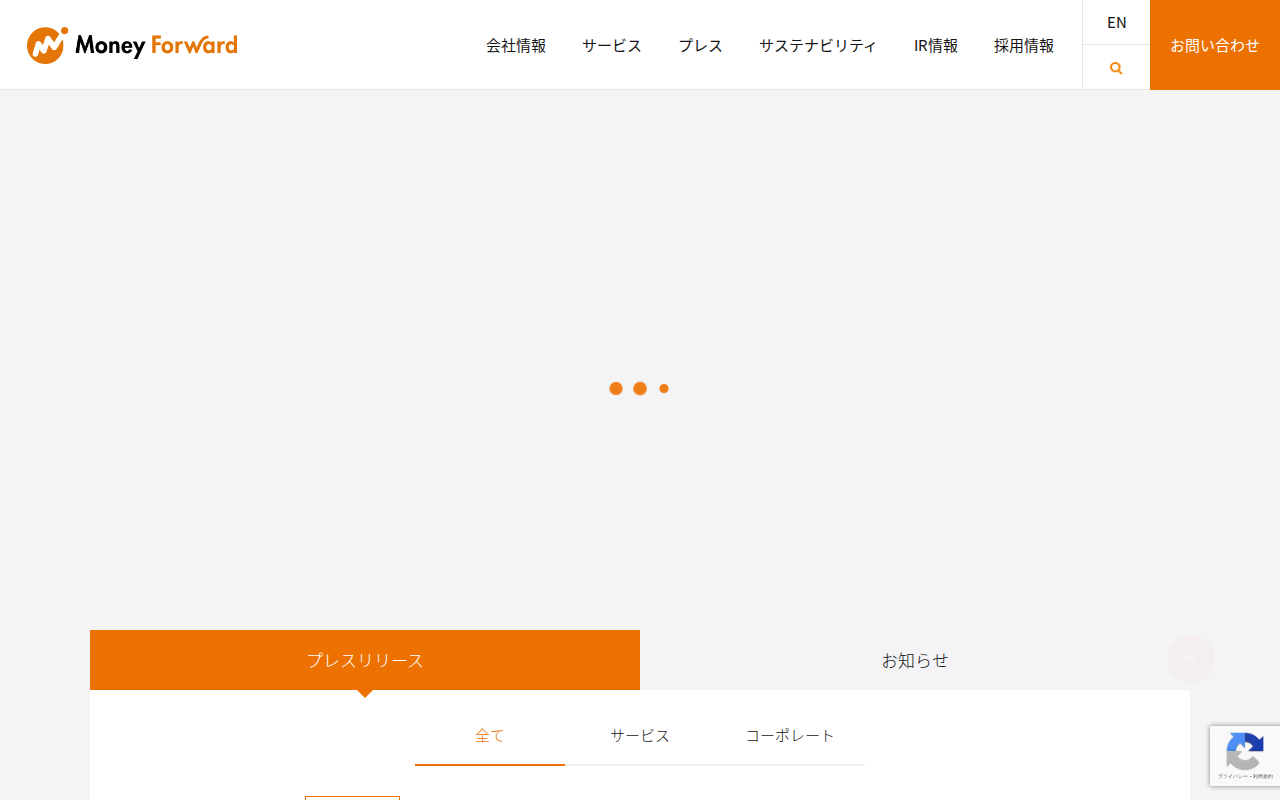Open the 会社情報 menu
Viewport: 1280px width, 800px height.
[516, 45]
